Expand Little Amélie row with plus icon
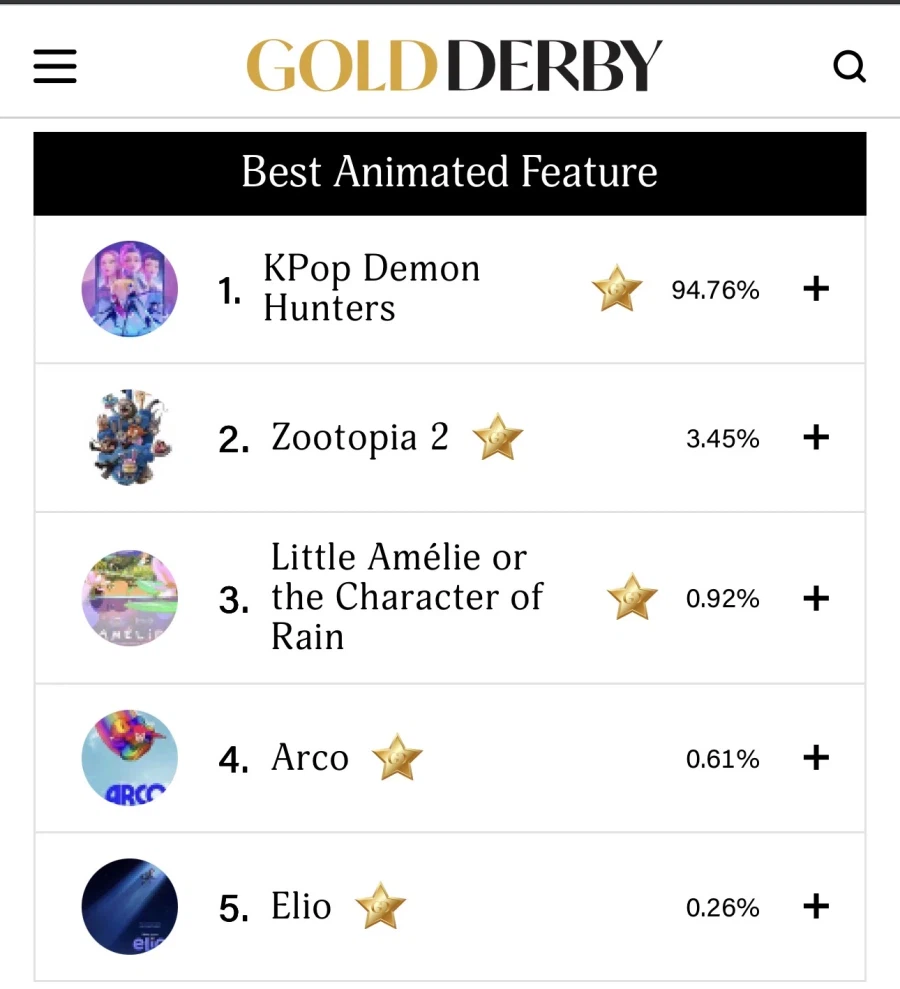Viewport: 900px width, 989px height. [x=816, y=598]
